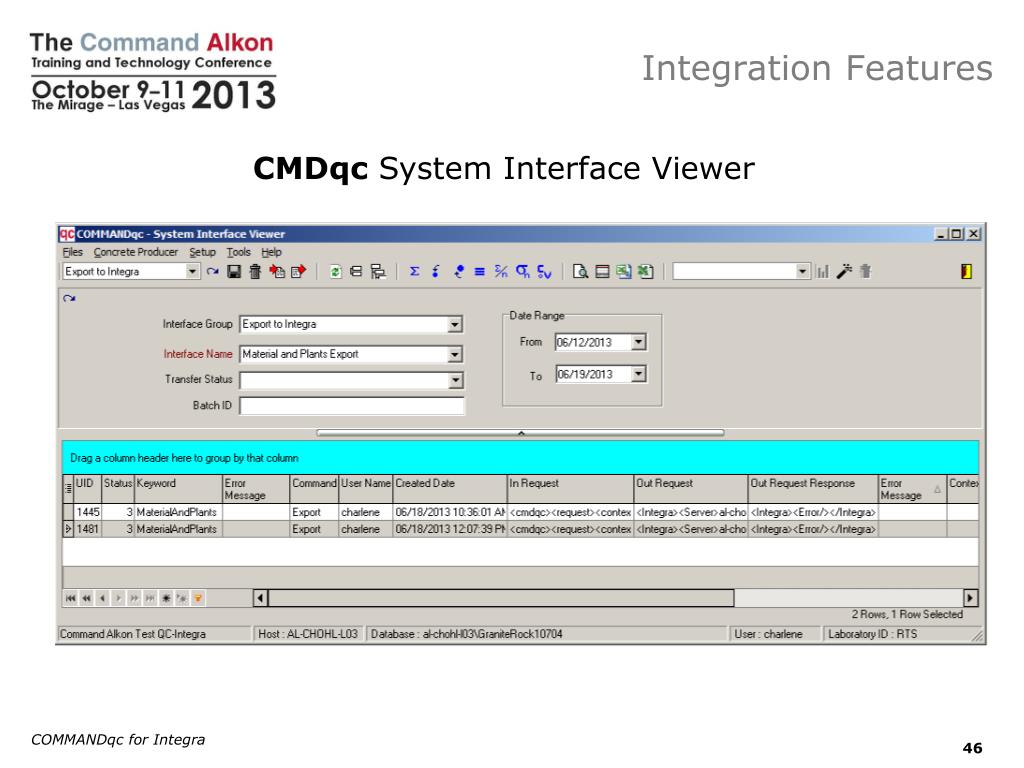
Task: Click the horizontal scrollbar thumb
Action: [501, 598]
